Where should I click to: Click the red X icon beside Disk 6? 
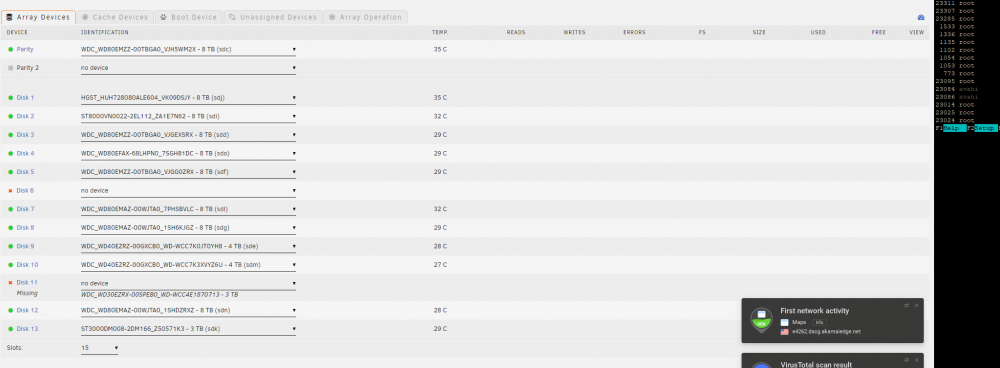(x=10, y=191)
